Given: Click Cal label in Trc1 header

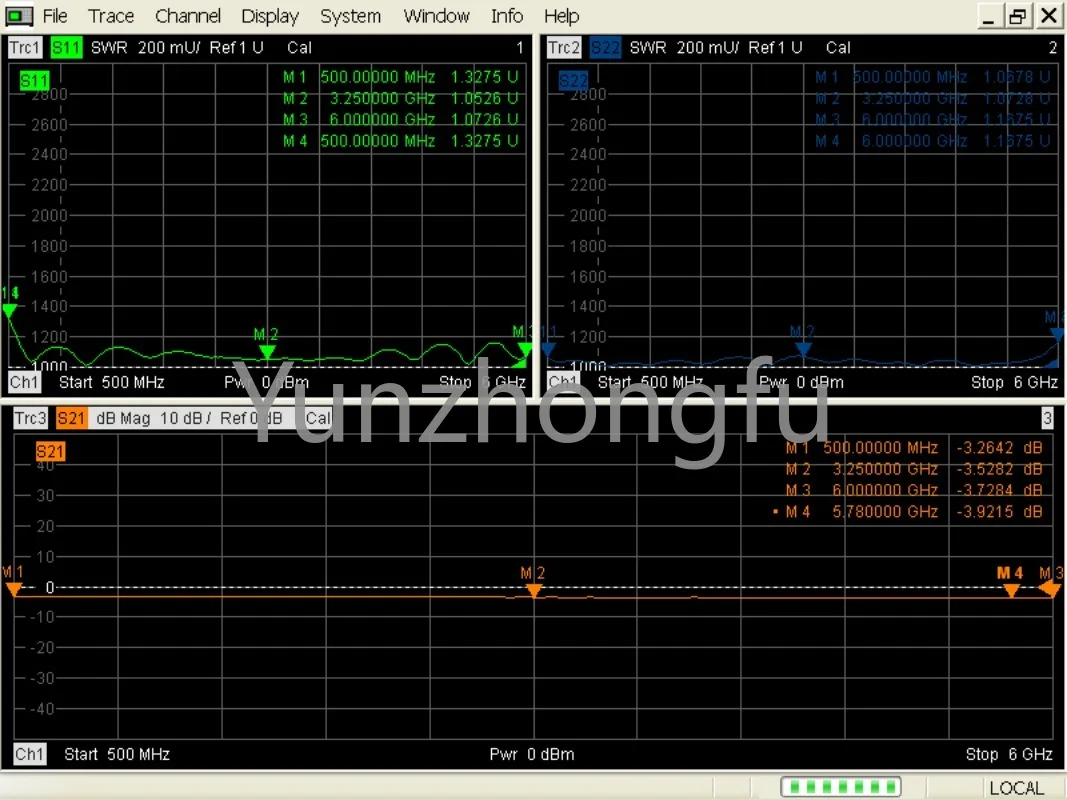Looking at the screenshot, I should [x=299, y=48].
